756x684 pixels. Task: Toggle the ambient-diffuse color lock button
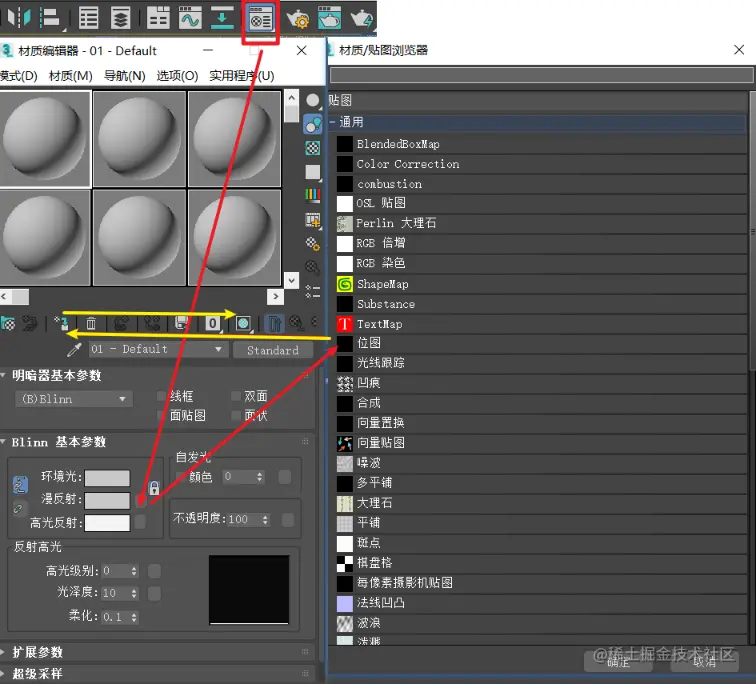[x=20, y=485]
